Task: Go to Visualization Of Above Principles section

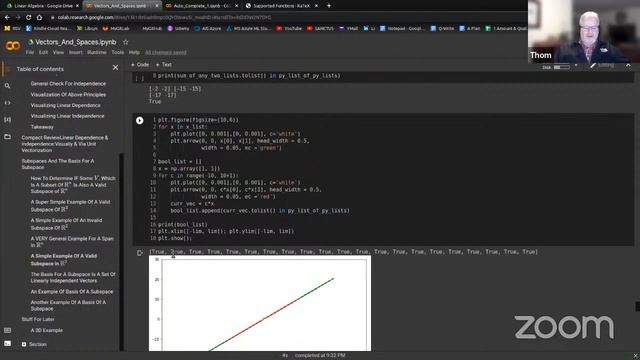Action: 68,94
